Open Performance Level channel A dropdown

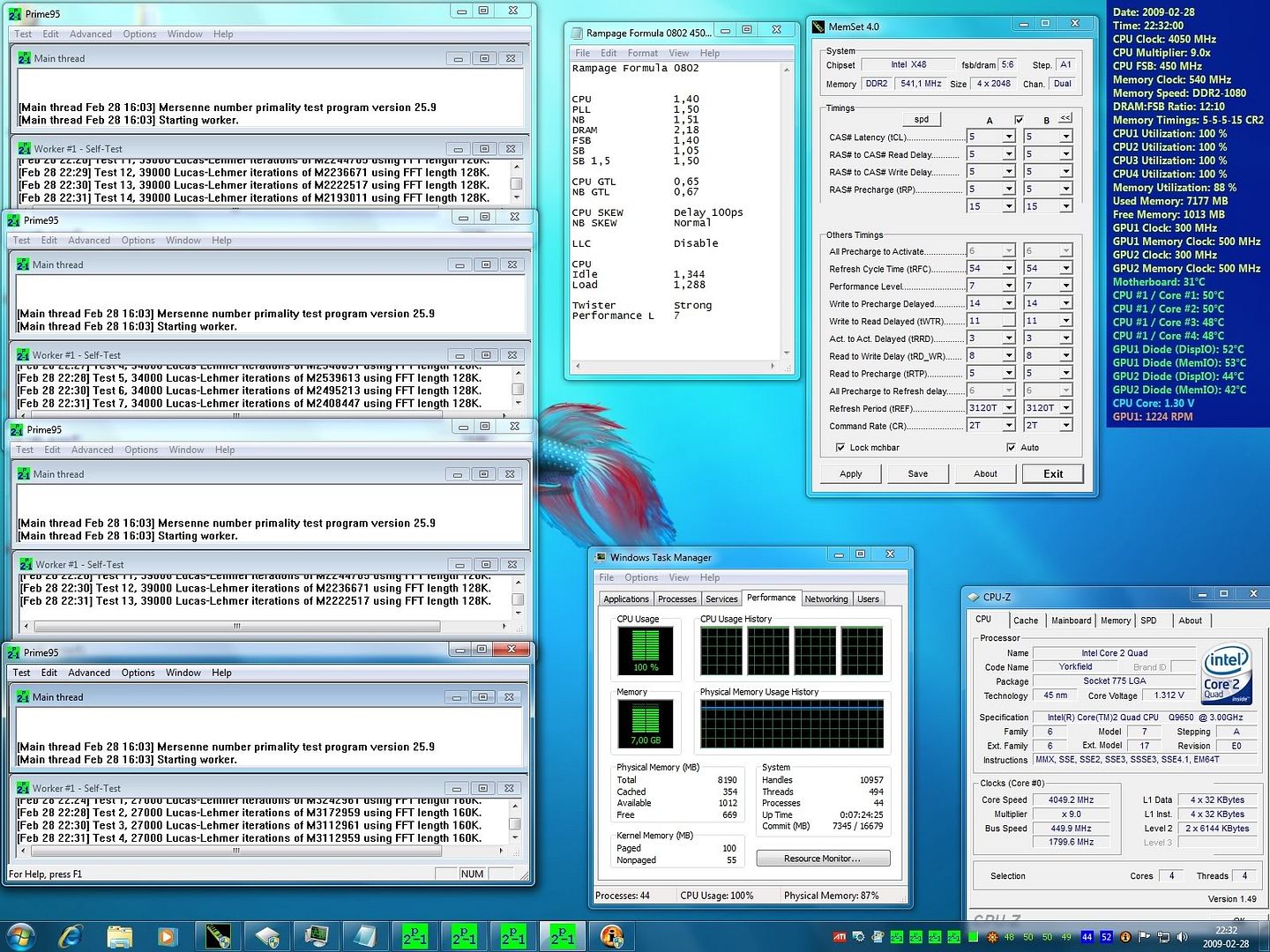pos(1009,286)
